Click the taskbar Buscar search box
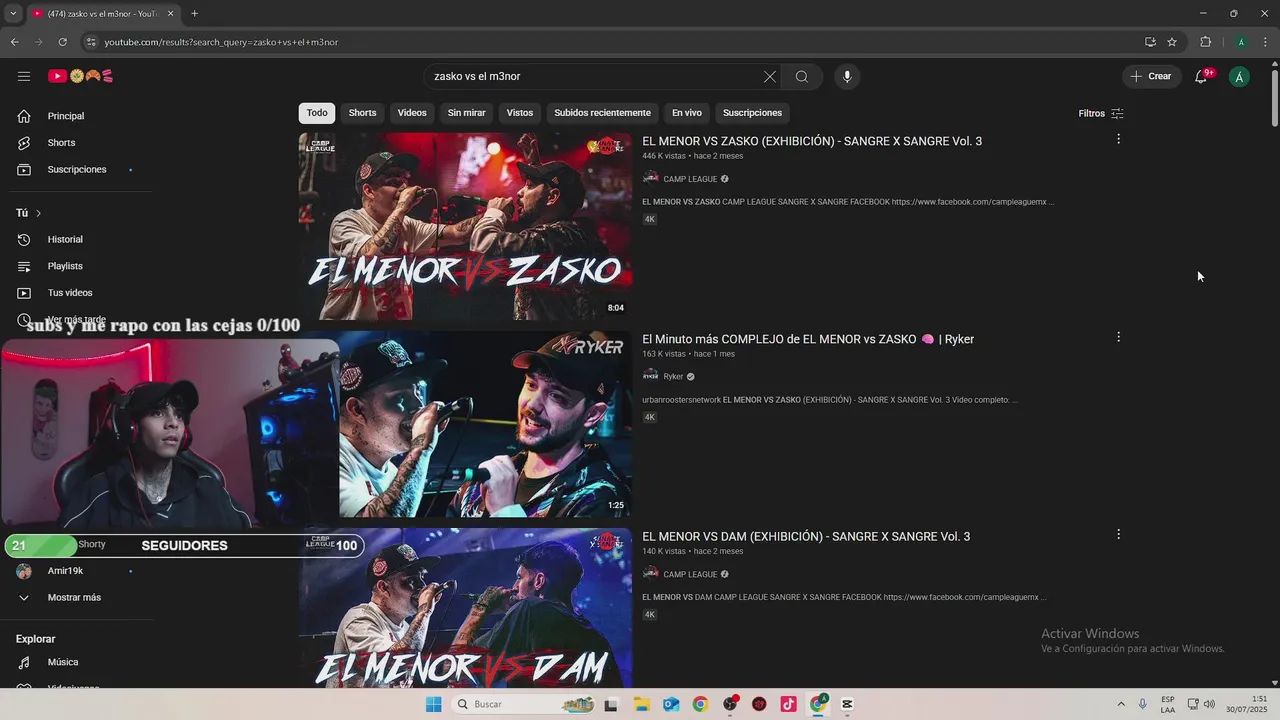The width and height of the screenshot is (1280, 720). point(524,704)
